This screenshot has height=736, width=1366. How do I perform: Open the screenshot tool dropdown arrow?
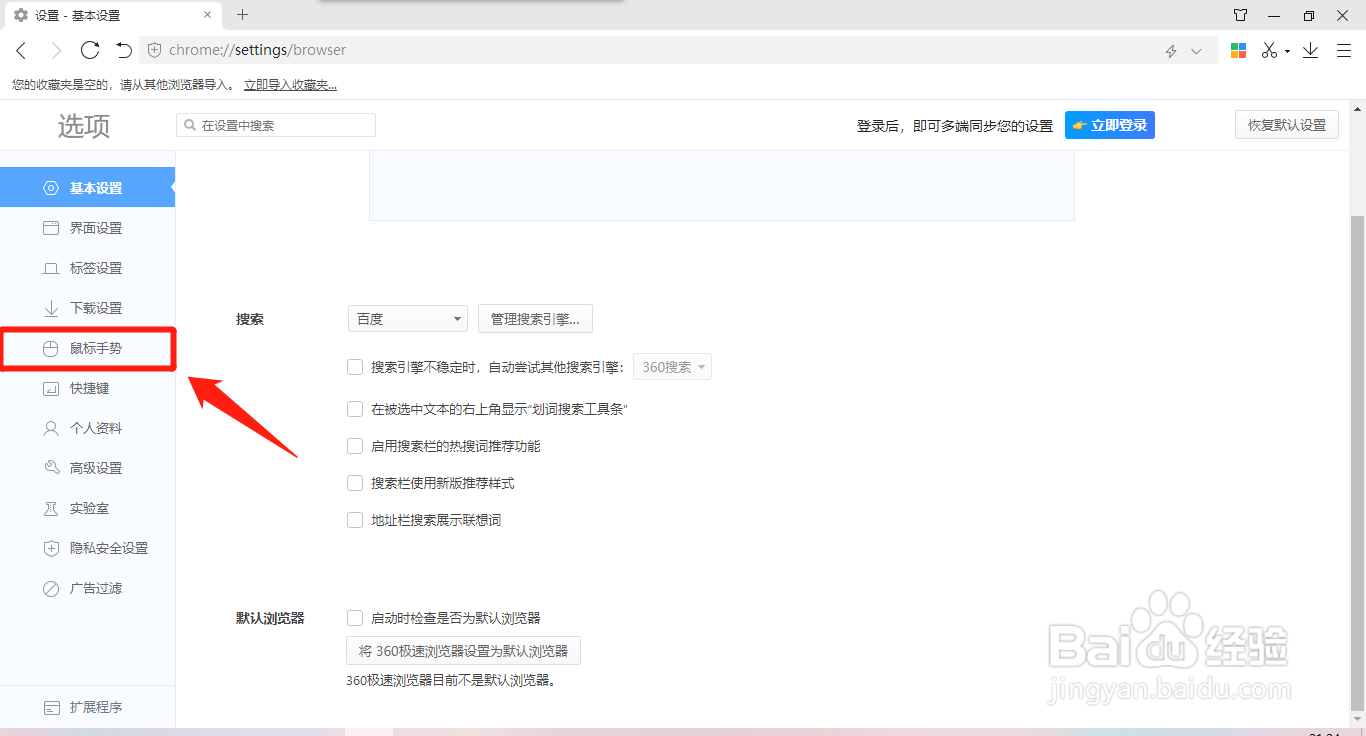click(x=1287, y=51)
